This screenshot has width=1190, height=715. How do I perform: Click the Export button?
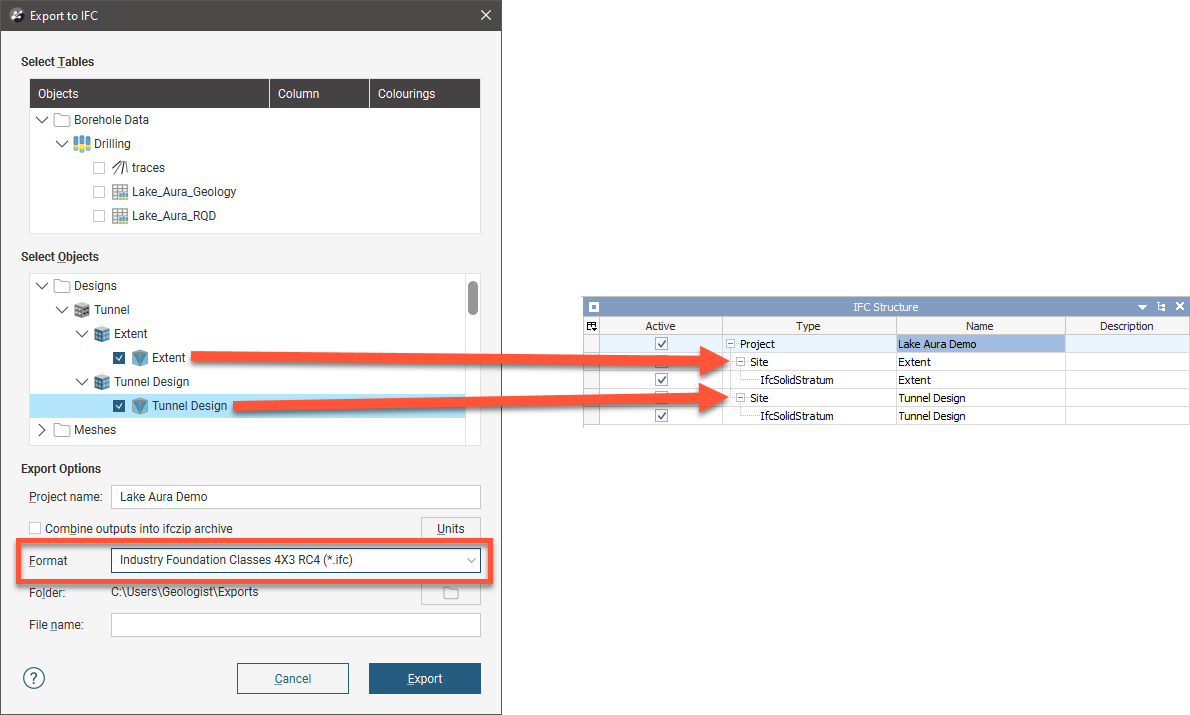point(425,679)
